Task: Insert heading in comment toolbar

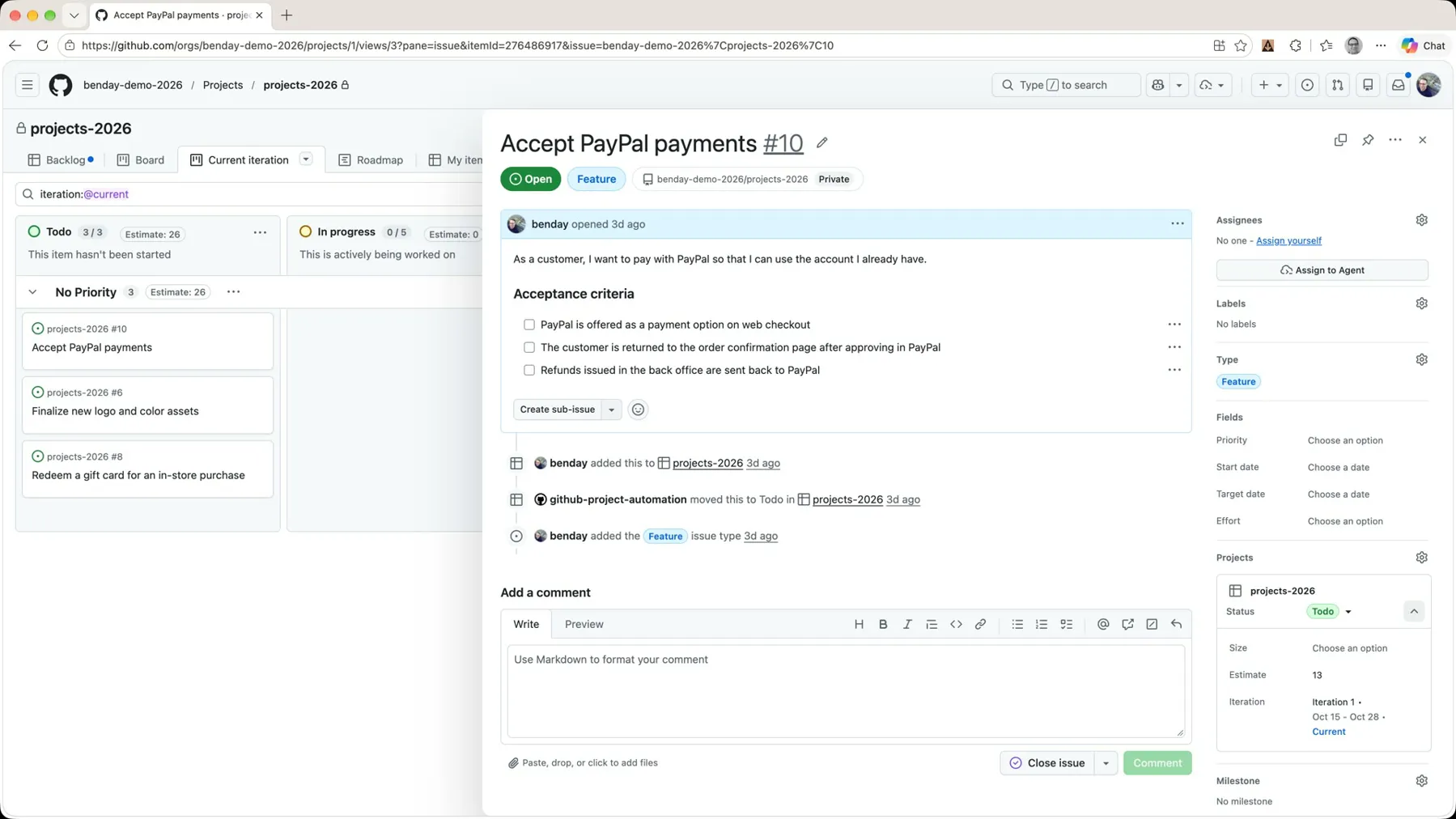Action: (x=859, y=624)
